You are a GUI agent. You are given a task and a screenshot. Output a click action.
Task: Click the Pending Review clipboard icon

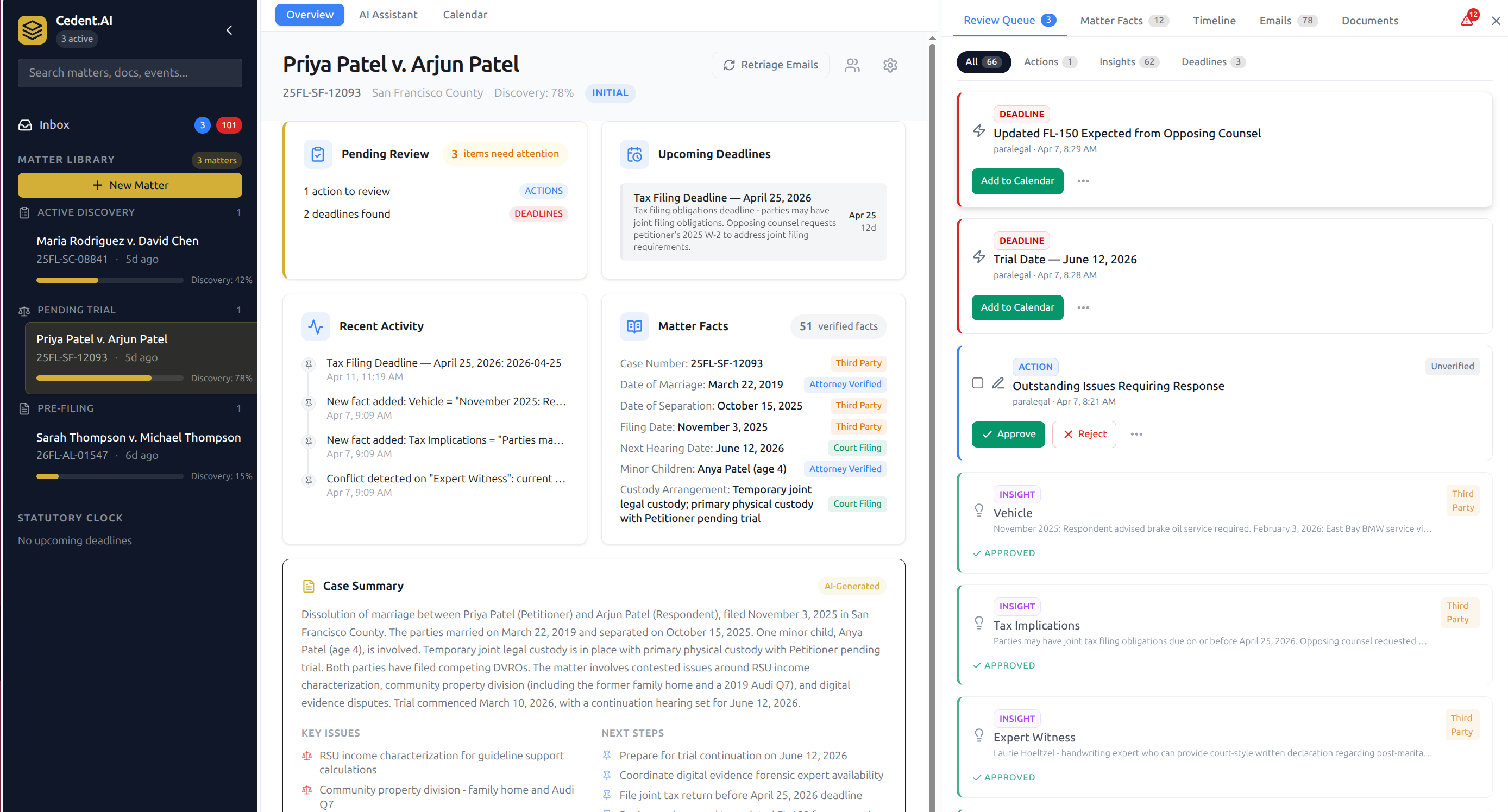(x=317, y=153)
